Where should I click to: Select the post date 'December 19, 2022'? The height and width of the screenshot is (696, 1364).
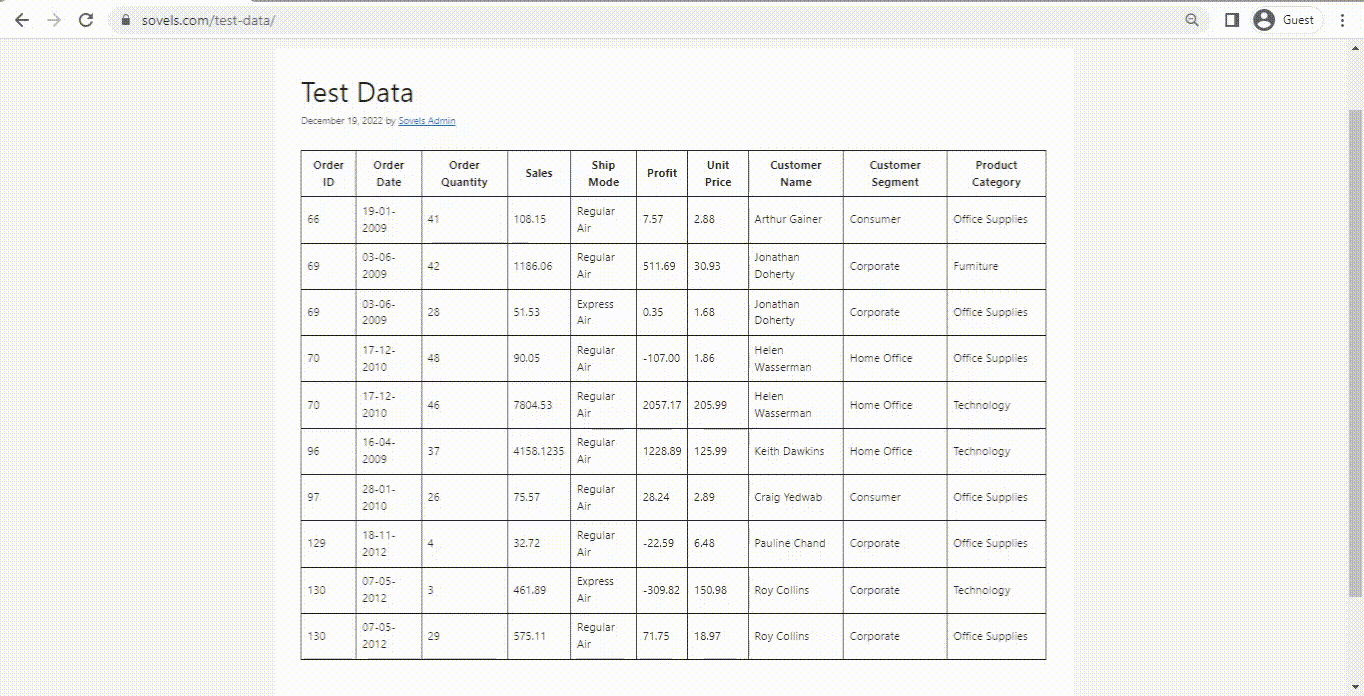[341, 121]
